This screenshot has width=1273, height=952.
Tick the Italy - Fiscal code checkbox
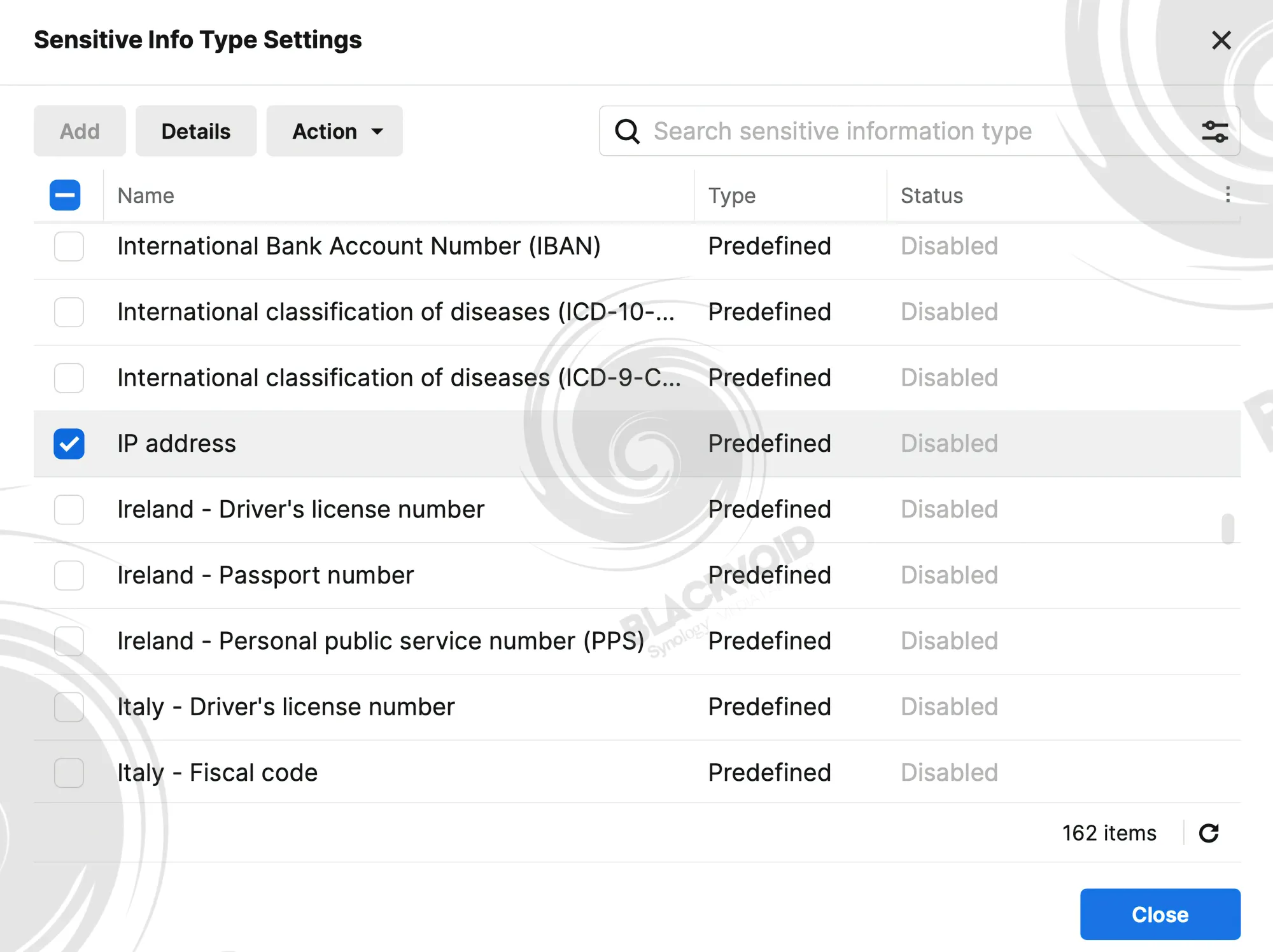[x=69, y=773]
